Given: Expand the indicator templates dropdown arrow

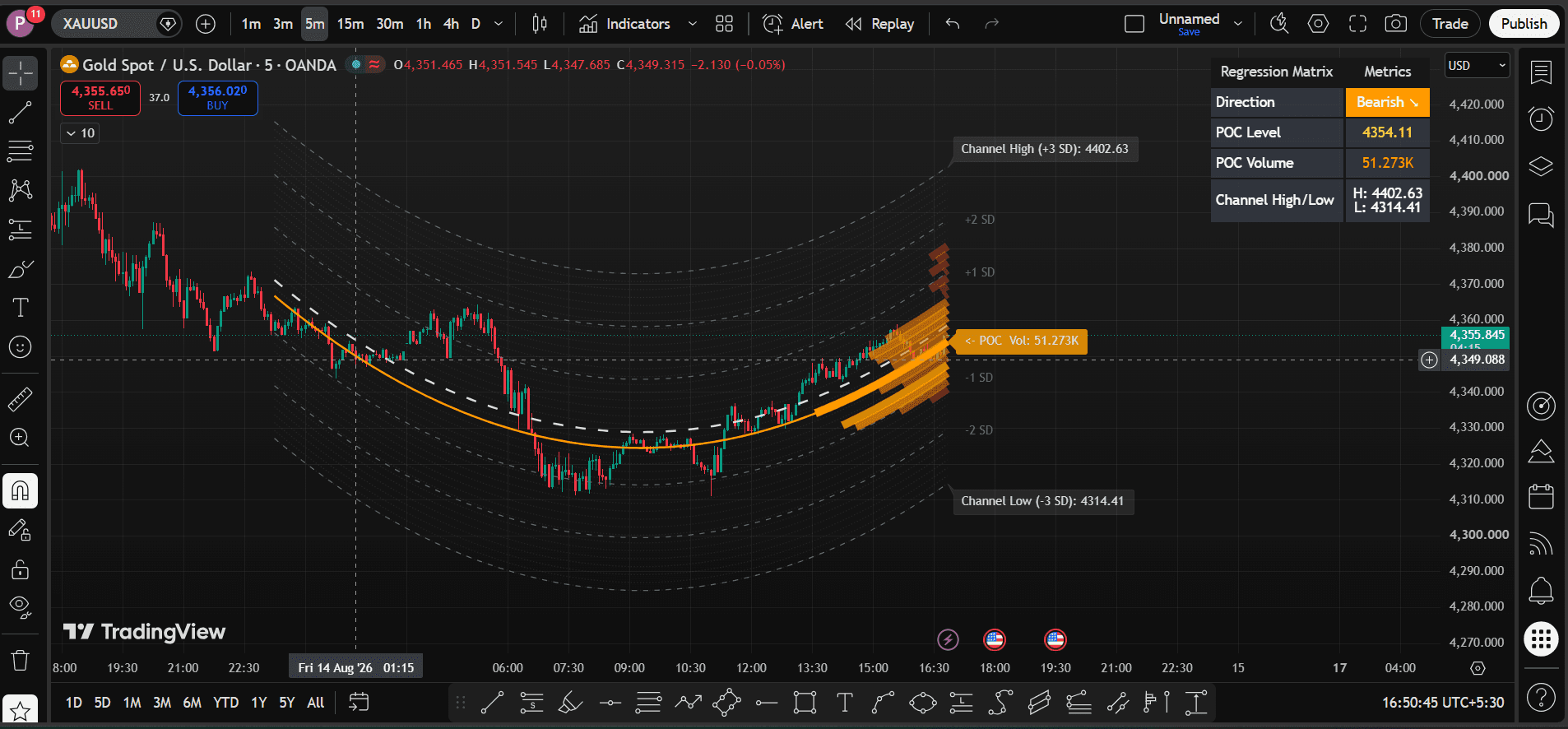Looking at the screenshot, I should [x=693, y=24].
